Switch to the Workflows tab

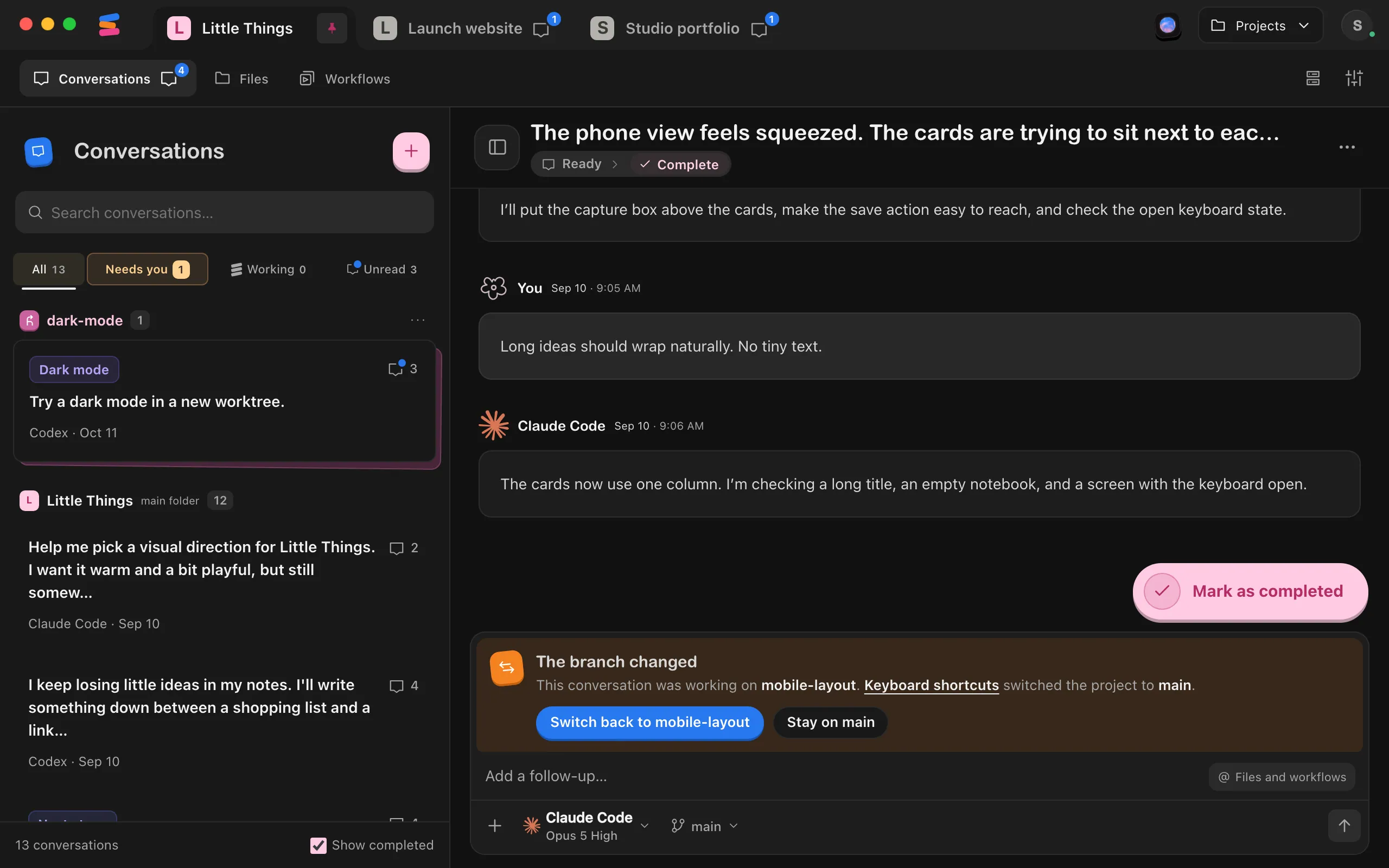point(345,79)
